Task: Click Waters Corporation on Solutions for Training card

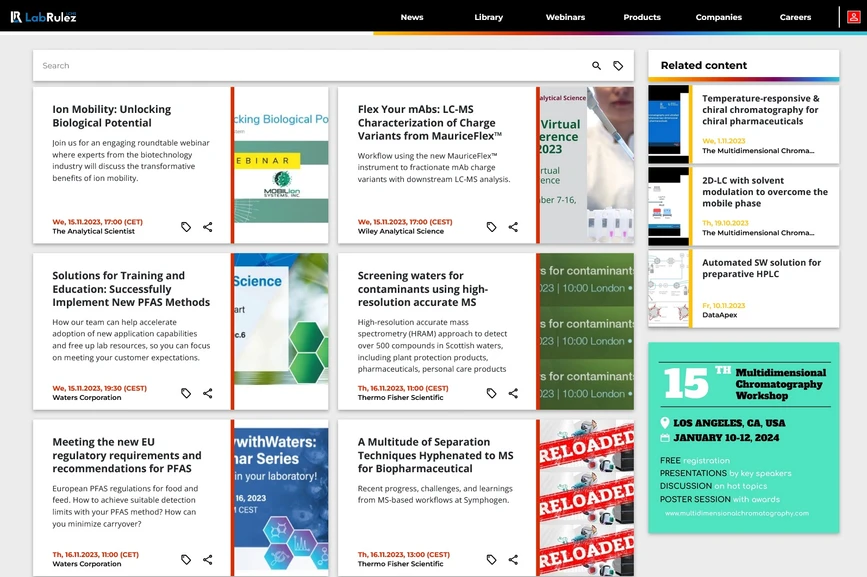Action: click(87, 397)
